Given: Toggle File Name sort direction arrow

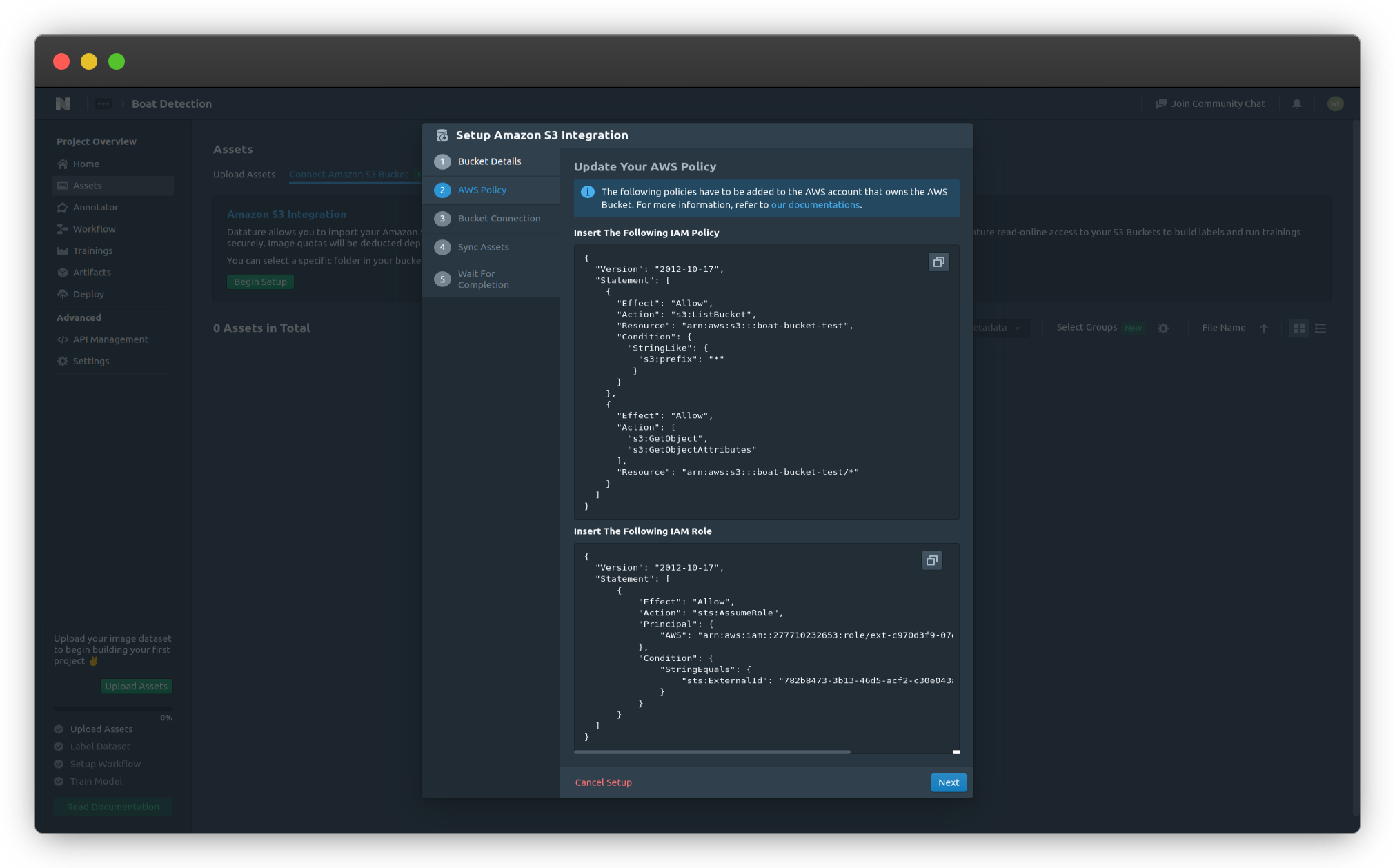Looking at the screenshot, I should click(x=1263, y=328).
